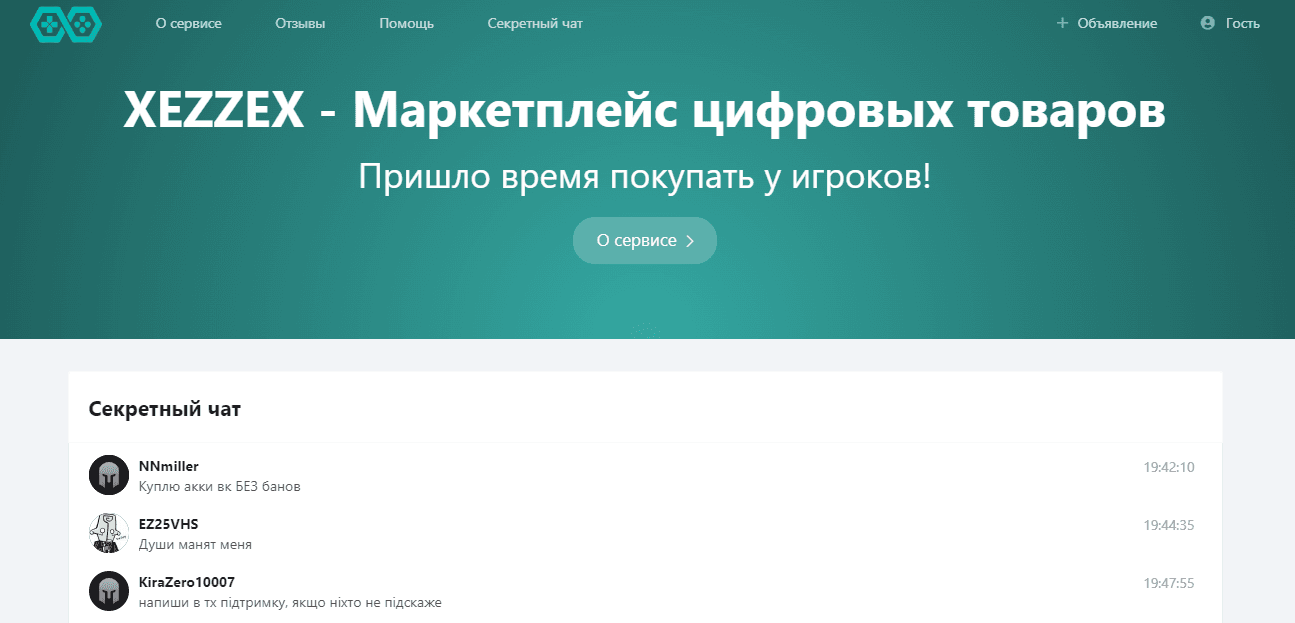Click message "Куплю акки вк БЕЗ банов"
Screen dimensions: 1295x623
[x=220, y=487]
